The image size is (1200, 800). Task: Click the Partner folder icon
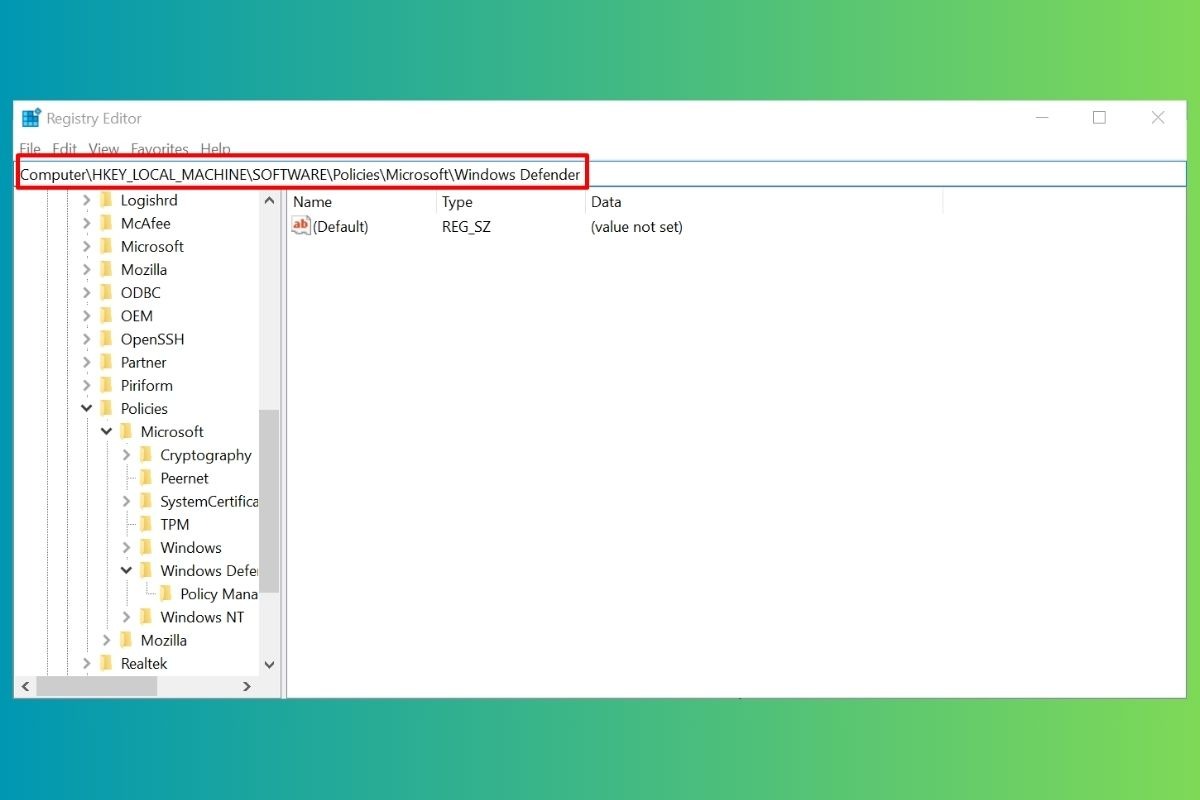(106, 362)
